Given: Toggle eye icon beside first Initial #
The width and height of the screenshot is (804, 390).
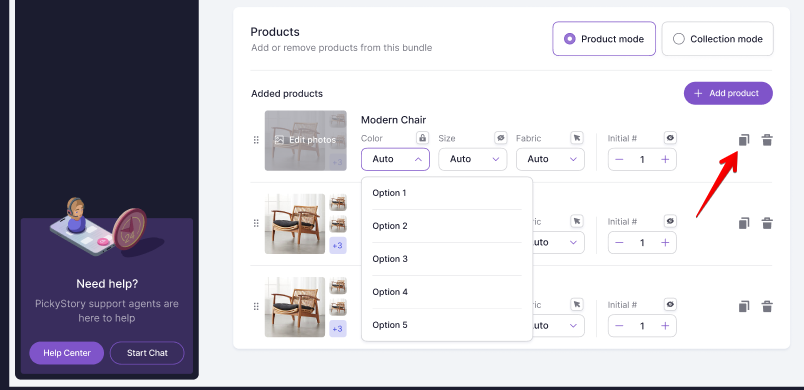Looking at the screenshot, I should point(670,138).
